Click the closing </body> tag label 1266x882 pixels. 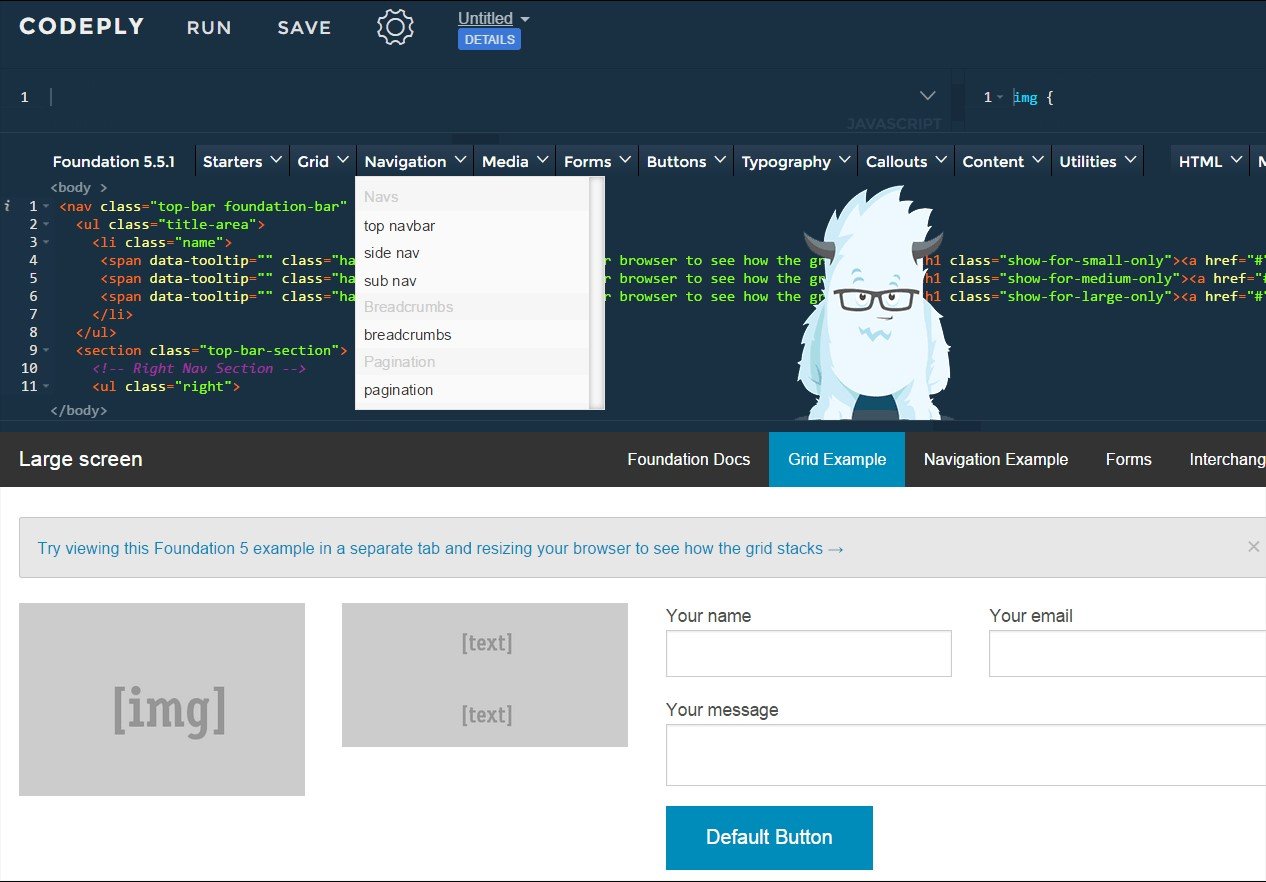click(78, 410)
